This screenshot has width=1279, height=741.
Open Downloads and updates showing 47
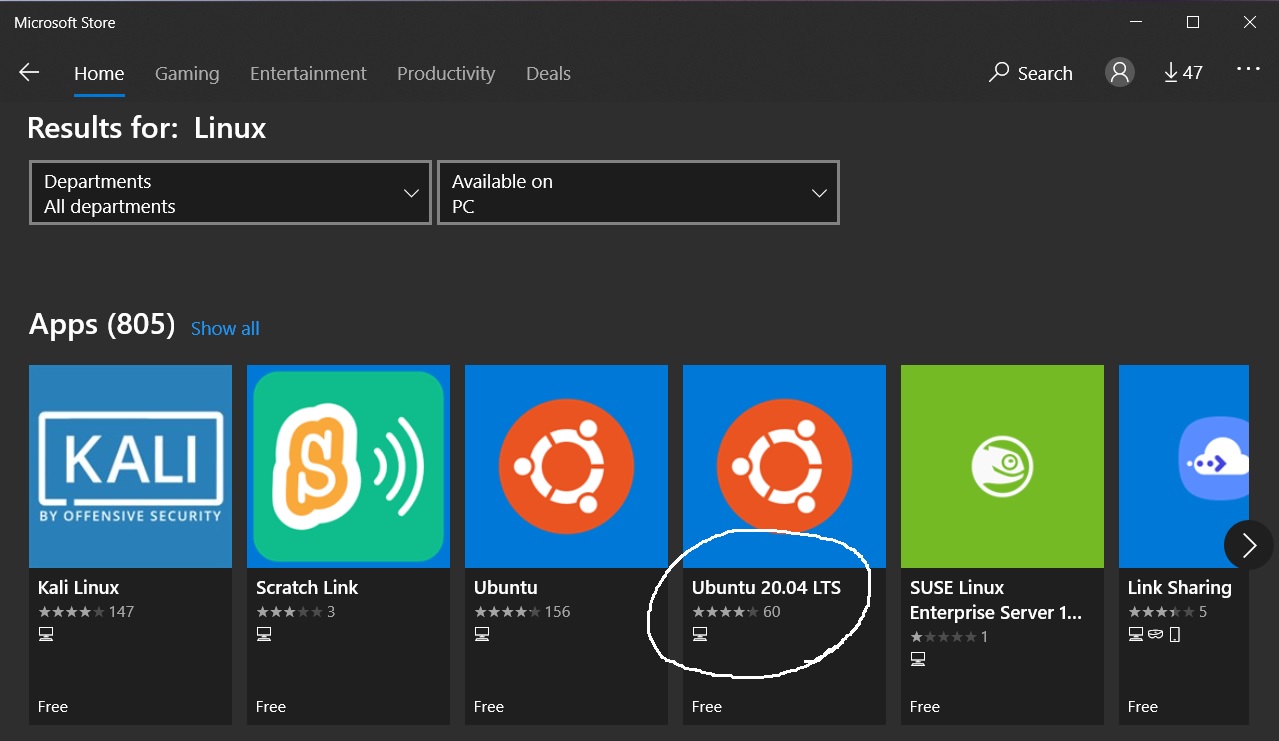1183,72
